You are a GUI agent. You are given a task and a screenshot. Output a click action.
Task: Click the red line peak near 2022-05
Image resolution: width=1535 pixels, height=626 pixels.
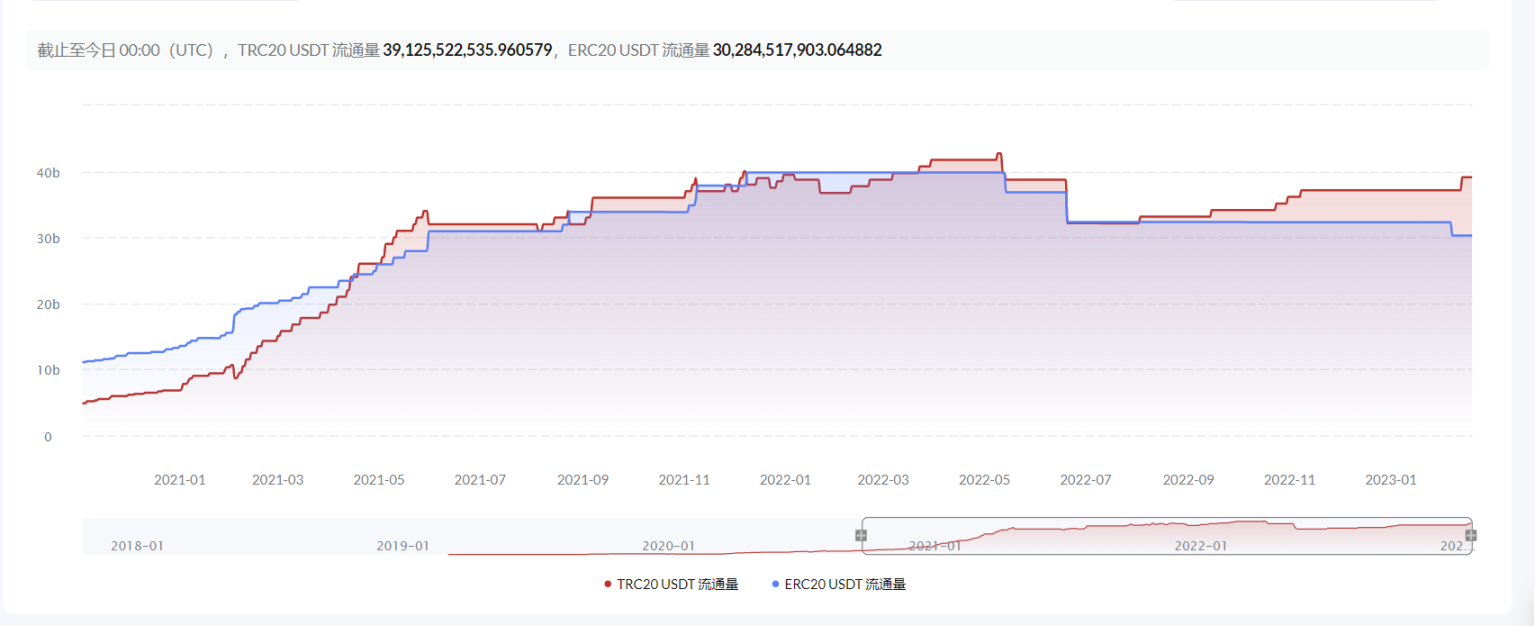point(998,154)
